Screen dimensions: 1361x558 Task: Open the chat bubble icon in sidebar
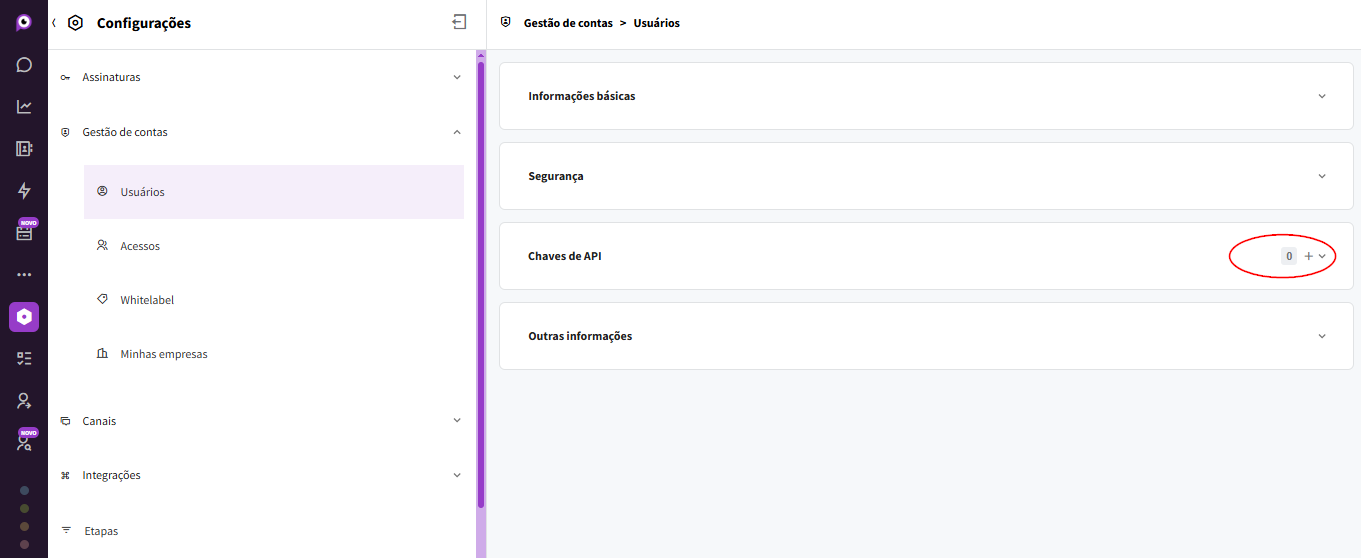(24, 65)
